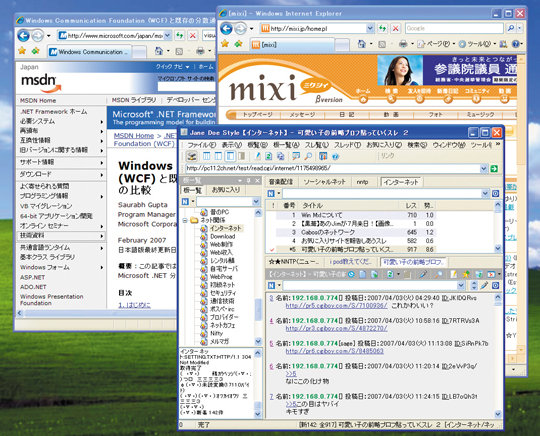The height and width of the screenshot is (436, 540).
Task: Show hidden menus via the » chevron in Jane Doe
Action: point(498,144)
